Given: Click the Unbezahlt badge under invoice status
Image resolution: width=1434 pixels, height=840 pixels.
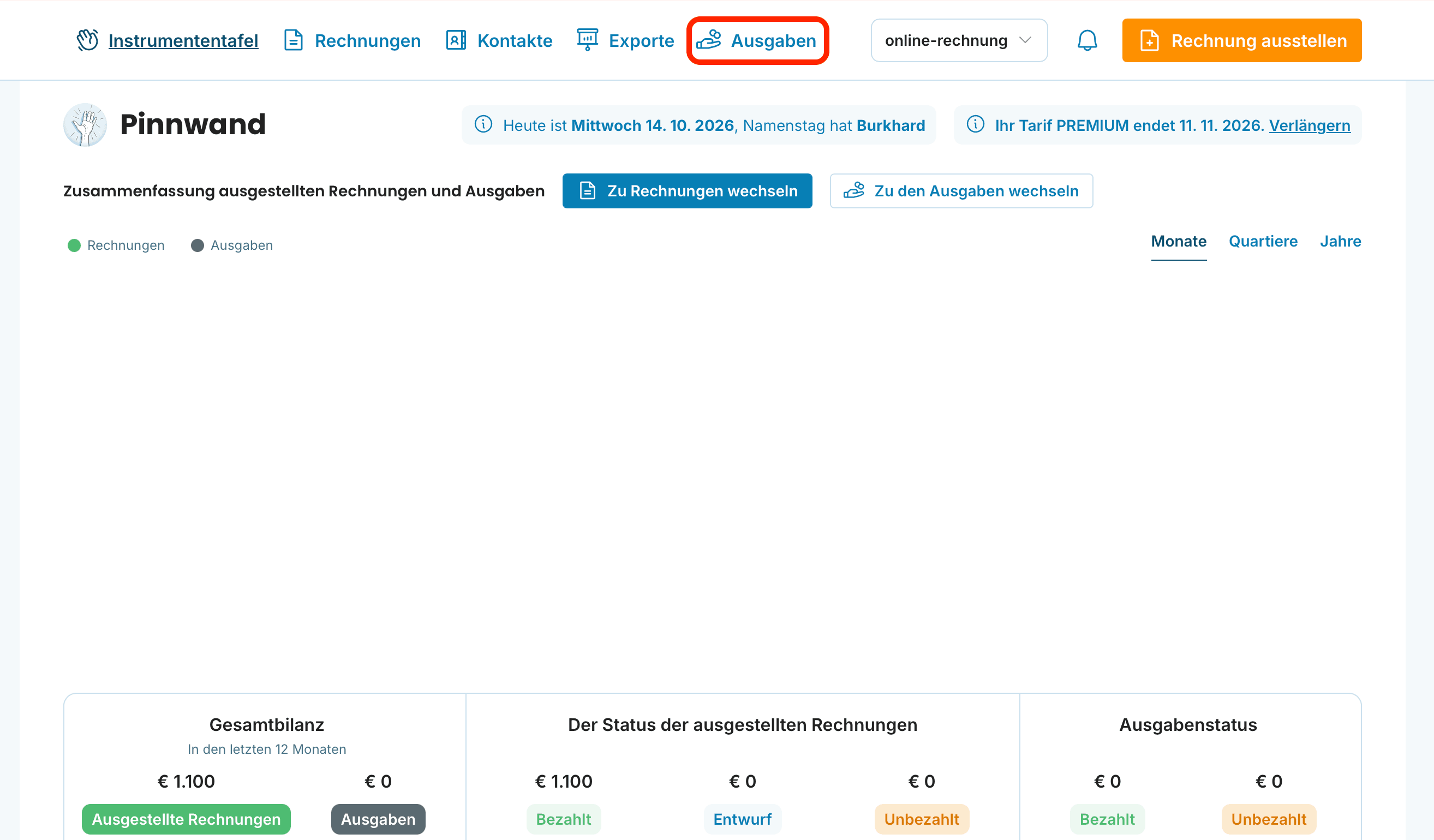Looking at the screenshot, I should 921,819.
